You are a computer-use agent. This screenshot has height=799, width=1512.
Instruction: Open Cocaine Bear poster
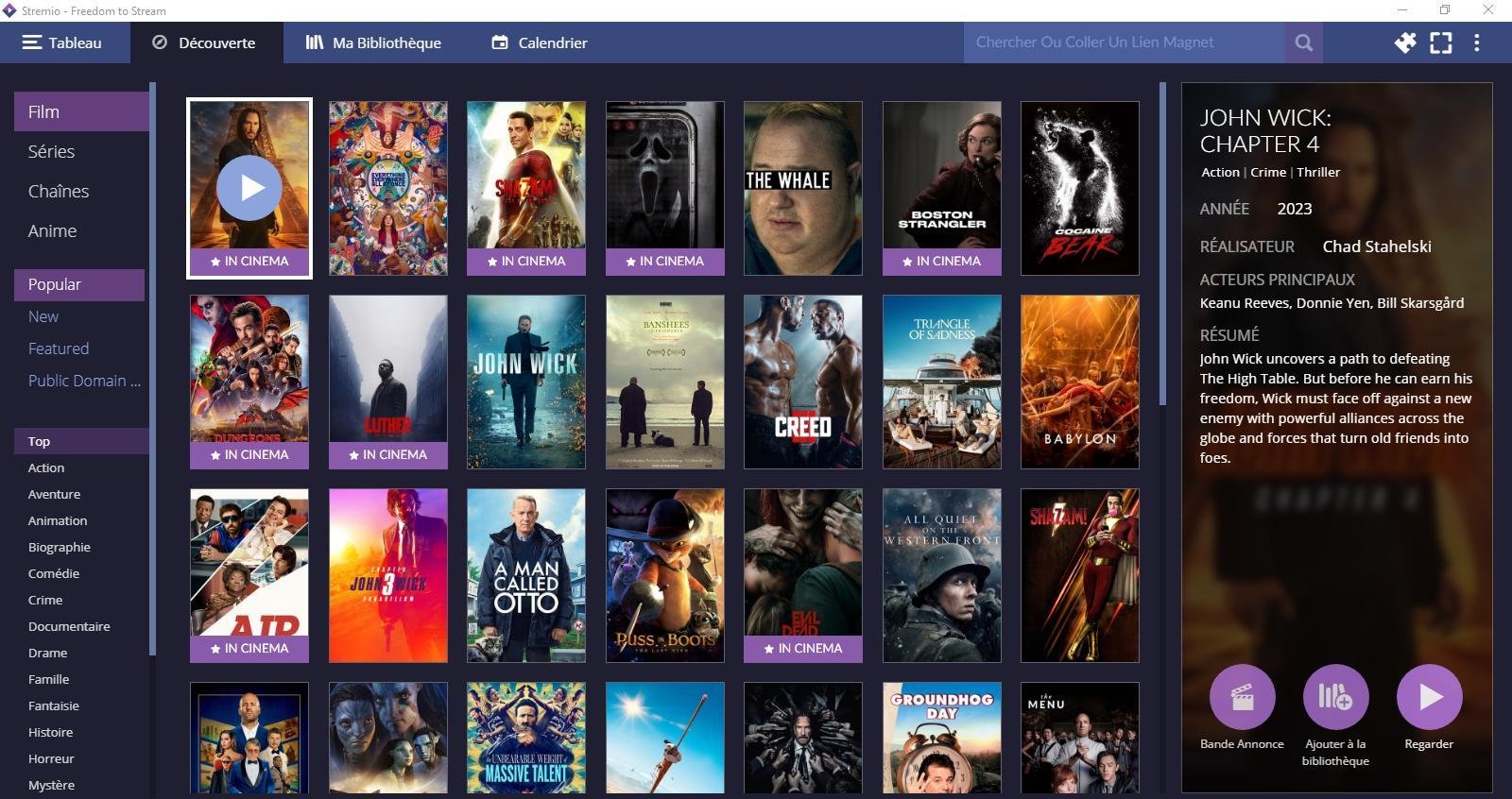pyautogui.click(x=1080, y=188)
